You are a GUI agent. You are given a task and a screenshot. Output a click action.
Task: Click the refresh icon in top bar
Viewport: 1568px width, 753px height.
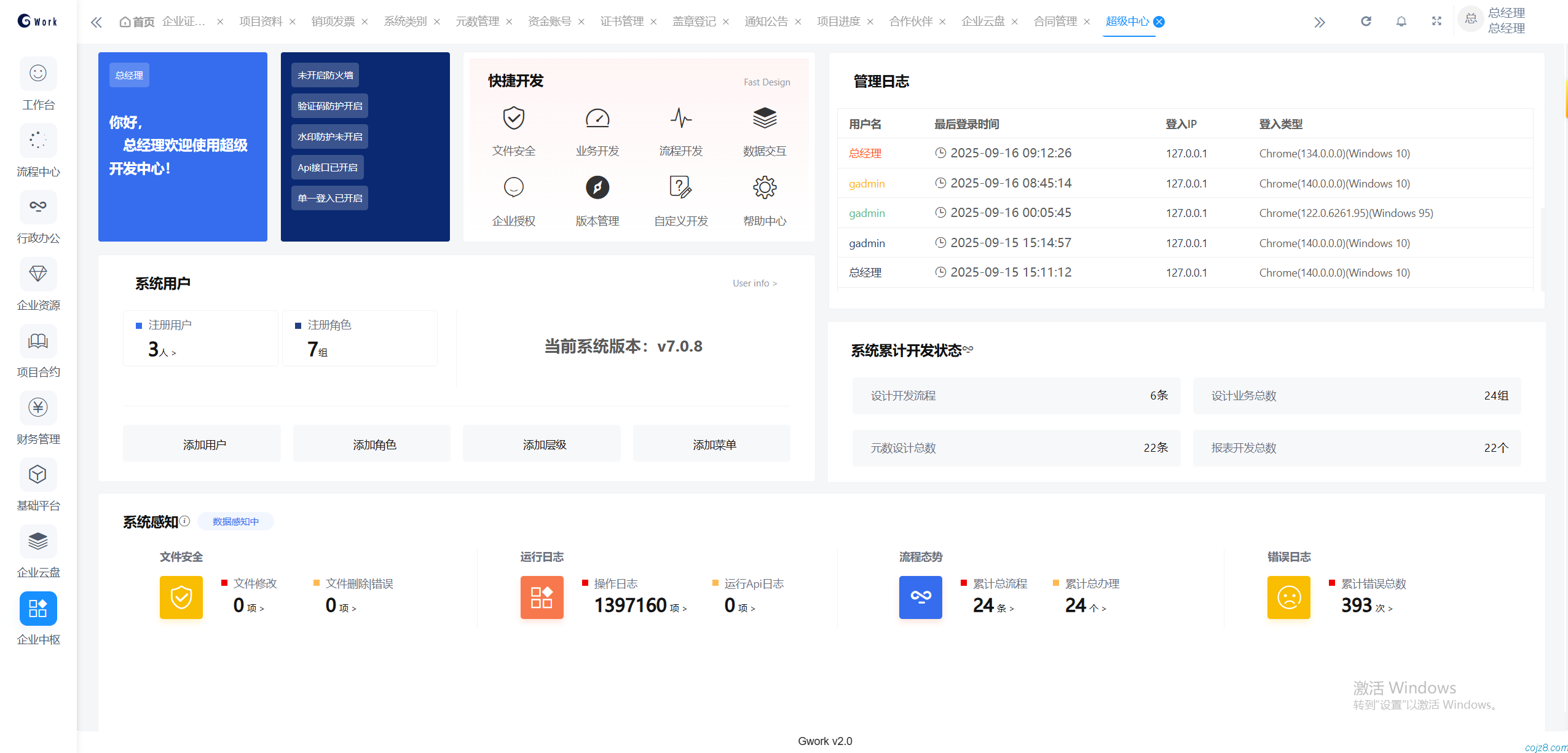tap(1366, 22)
